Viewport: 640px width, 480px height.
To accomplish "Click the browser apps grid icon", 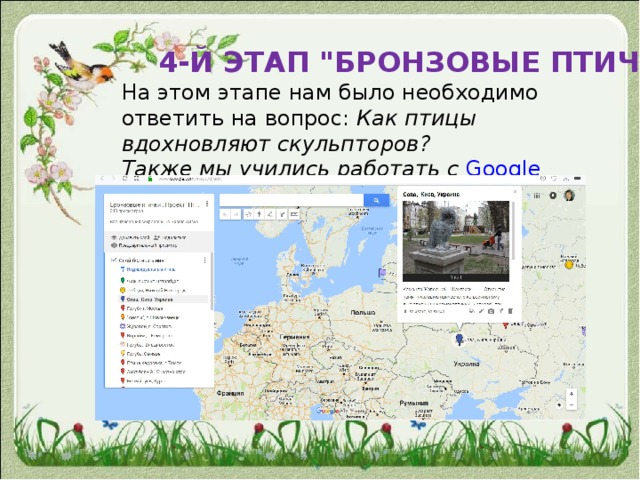I will [137, 179].
